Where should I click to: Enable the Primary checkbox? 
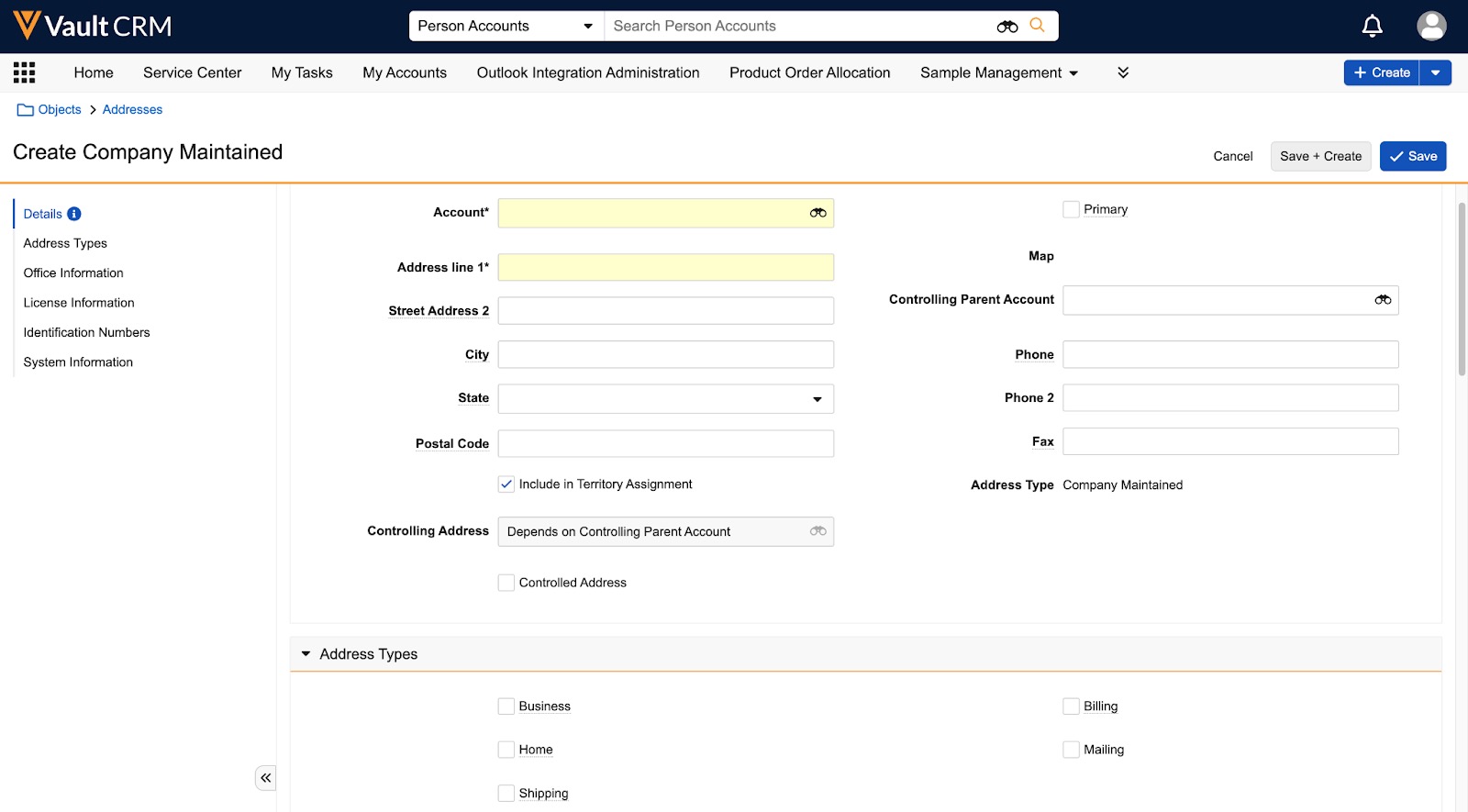point(1071,210)
